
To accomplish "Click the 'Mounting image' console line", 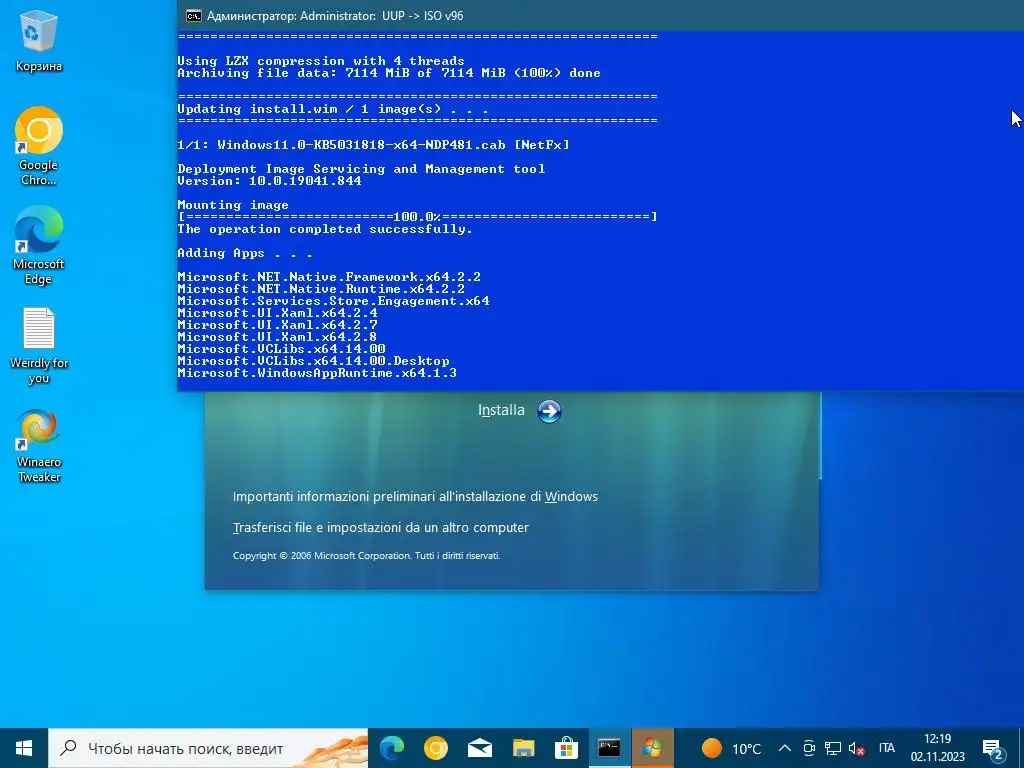I will click(232, 205).
